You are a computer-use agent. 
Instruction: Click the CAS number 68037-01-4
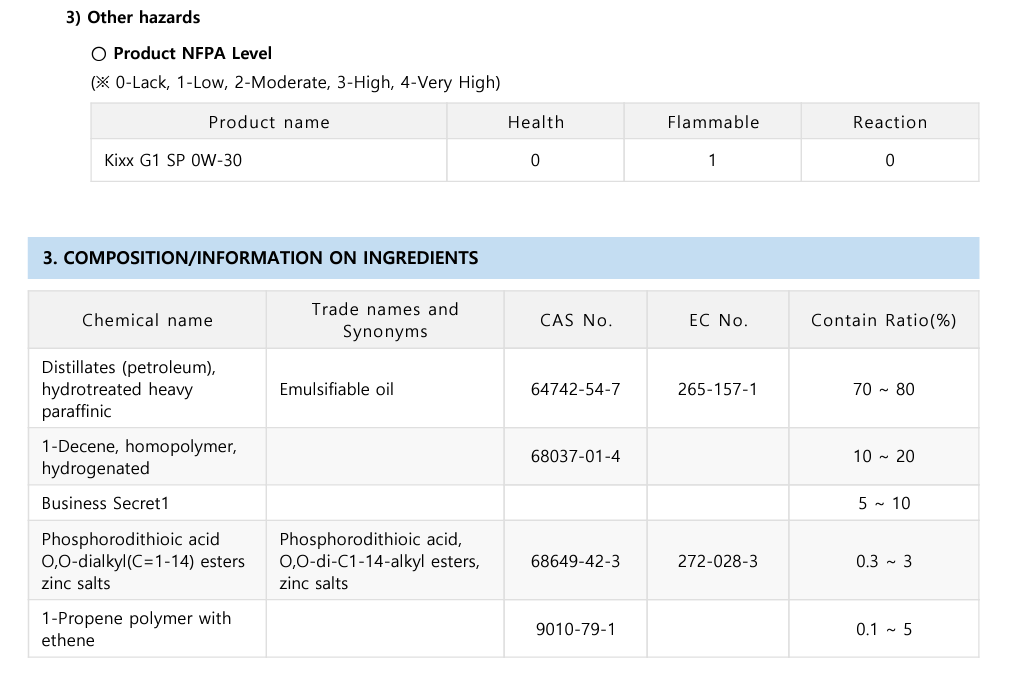(x=575, y=456)
